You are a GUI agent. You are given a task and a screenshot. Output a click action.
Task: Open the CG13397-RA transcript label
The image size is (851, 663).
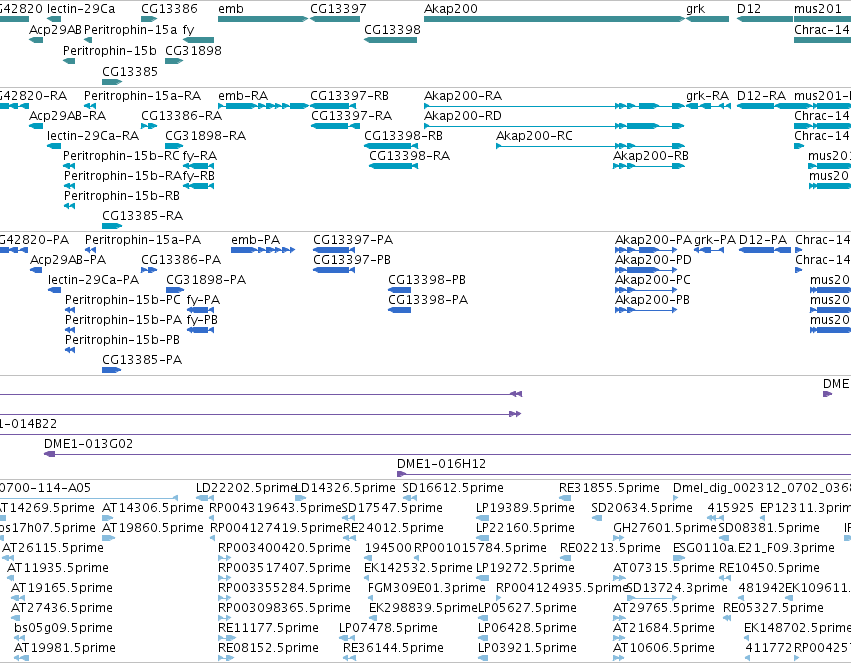352,116
